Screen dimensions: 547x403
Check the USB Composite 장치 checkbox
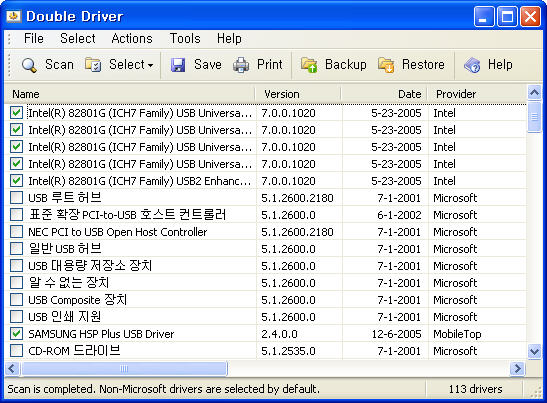[x=16, y=300]
